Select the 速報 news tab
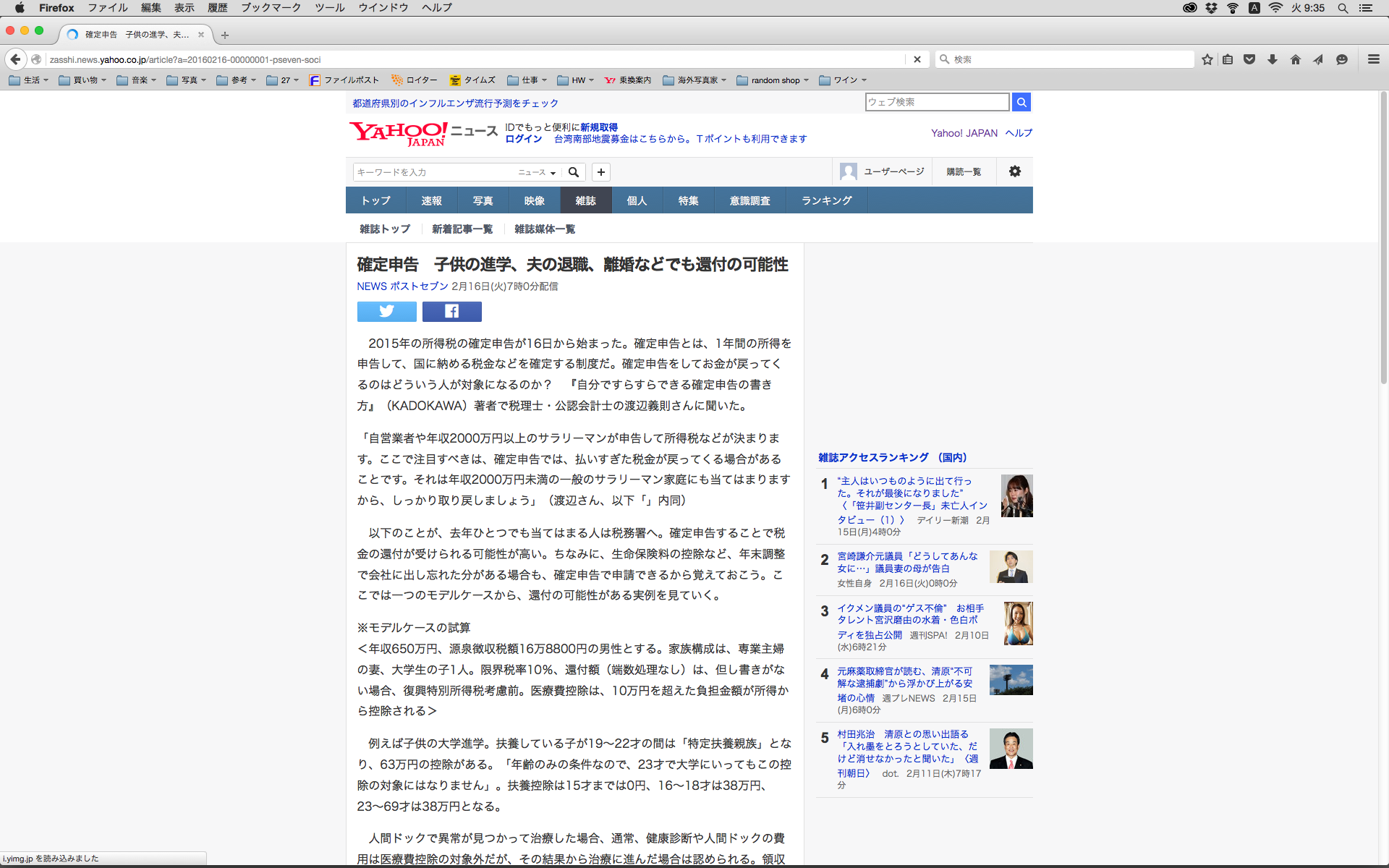1389x868 pixels. tap(431, 200)
